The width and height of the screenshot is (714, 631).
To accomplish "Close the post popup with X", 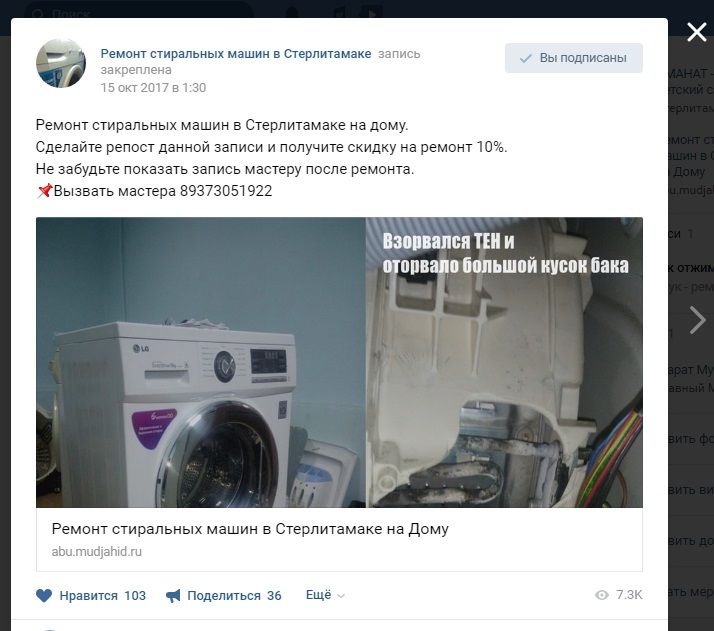I will click(696, 32).
